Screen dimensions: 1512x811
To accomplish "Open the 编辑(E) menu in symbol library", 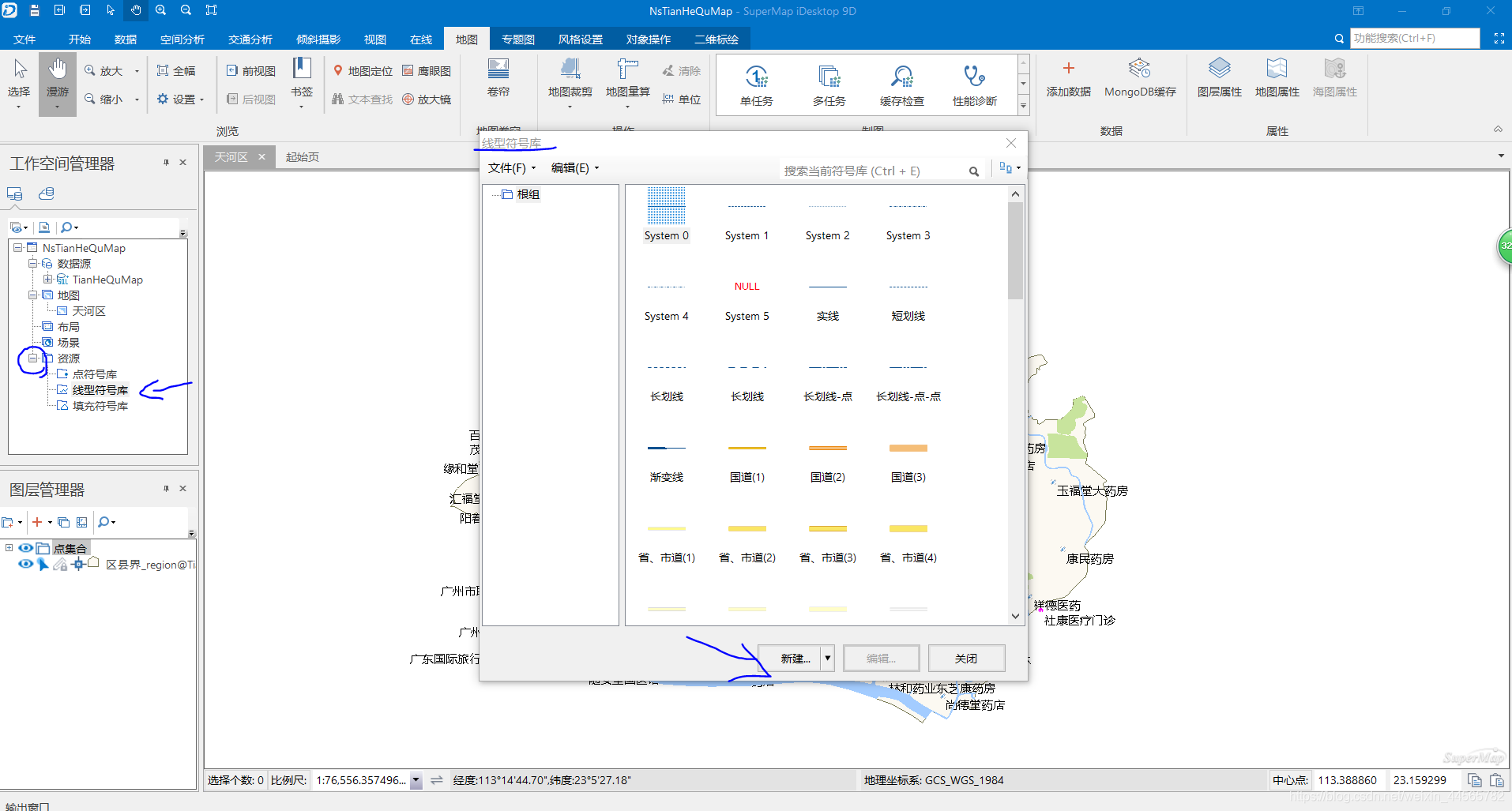I will click(574, 168).
